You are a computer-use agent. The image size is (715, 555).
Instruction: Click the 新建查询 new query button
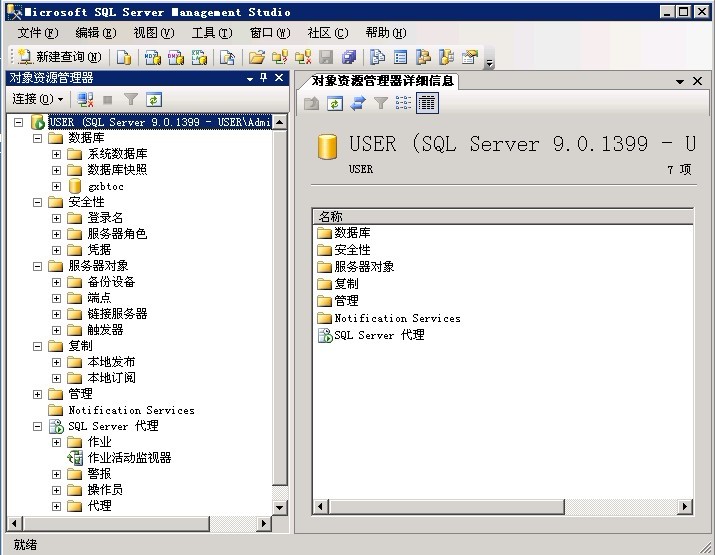click(59, 57)
